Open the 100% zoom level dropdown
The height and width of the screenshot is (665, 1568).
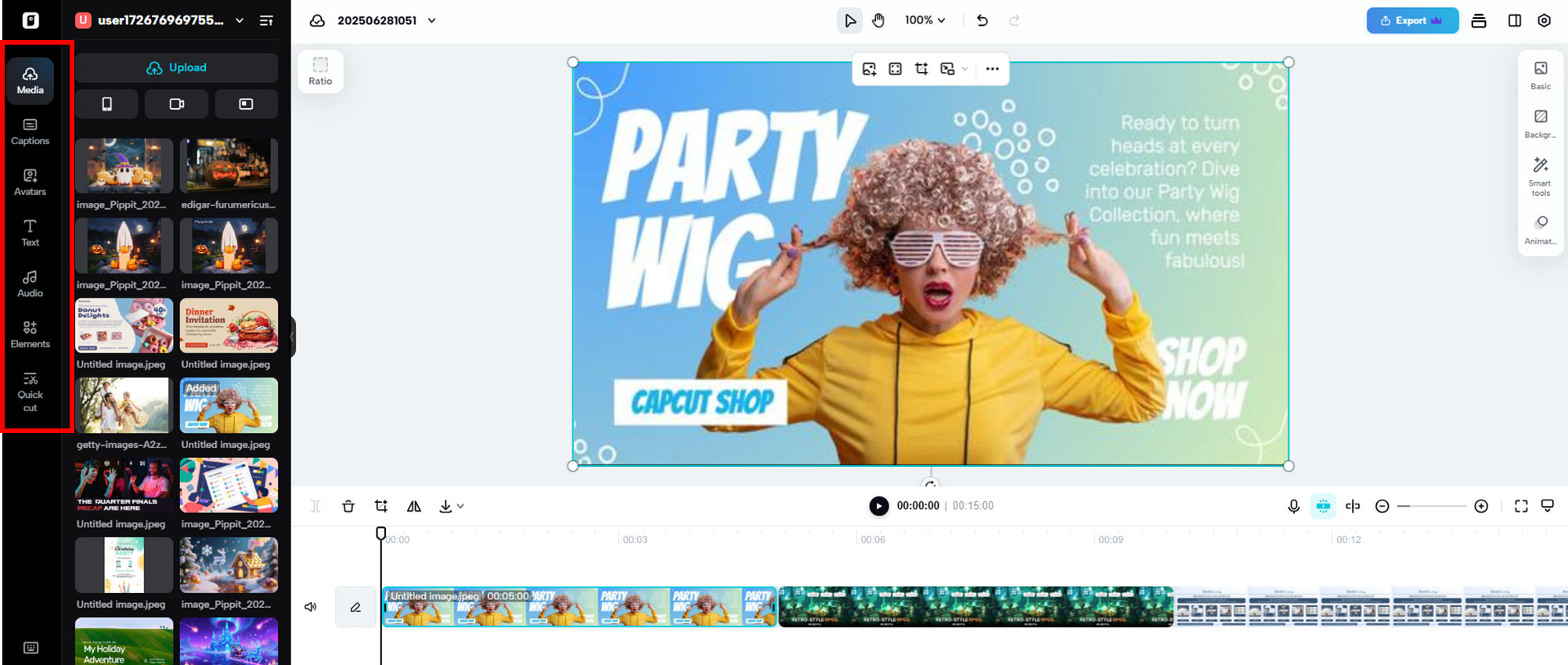(925, 20)
